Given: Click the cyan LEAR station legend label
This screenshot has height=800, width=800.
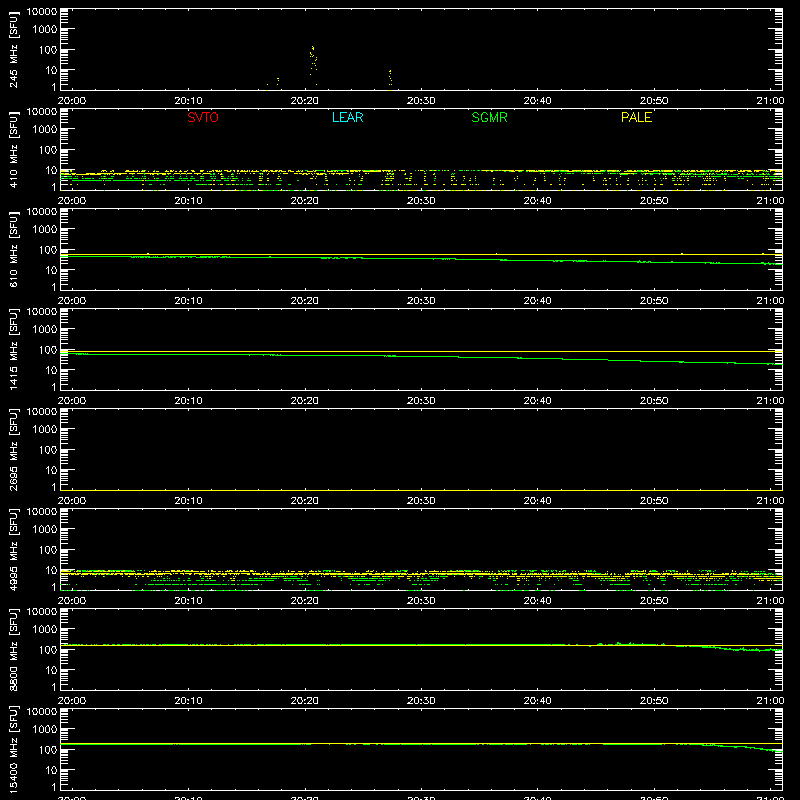Looking at the screenshot, I should [x=347, y=117].
